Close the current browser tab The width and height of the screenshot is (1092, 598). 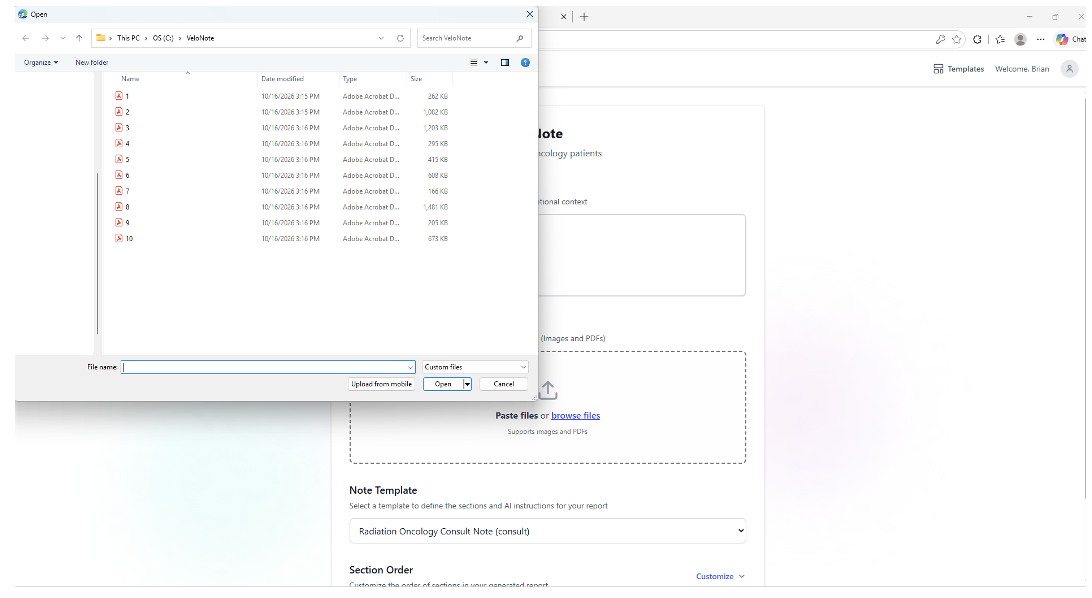563,17
